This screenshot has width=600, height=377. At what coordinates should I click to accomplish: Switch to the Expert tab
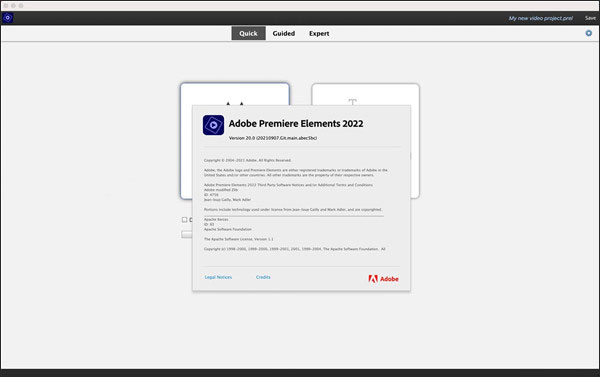click(x=319, y=33)
